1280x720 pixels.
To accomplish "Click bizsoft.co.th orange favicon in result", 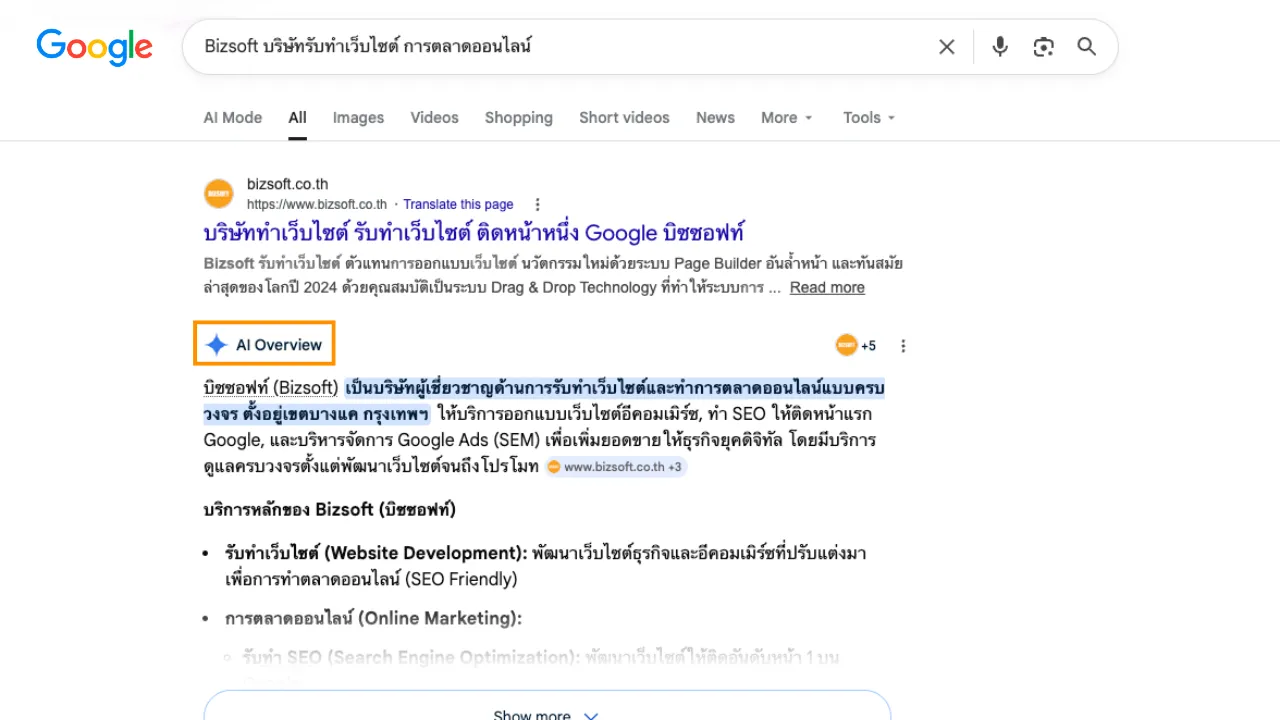I will (x=218, y=194).
